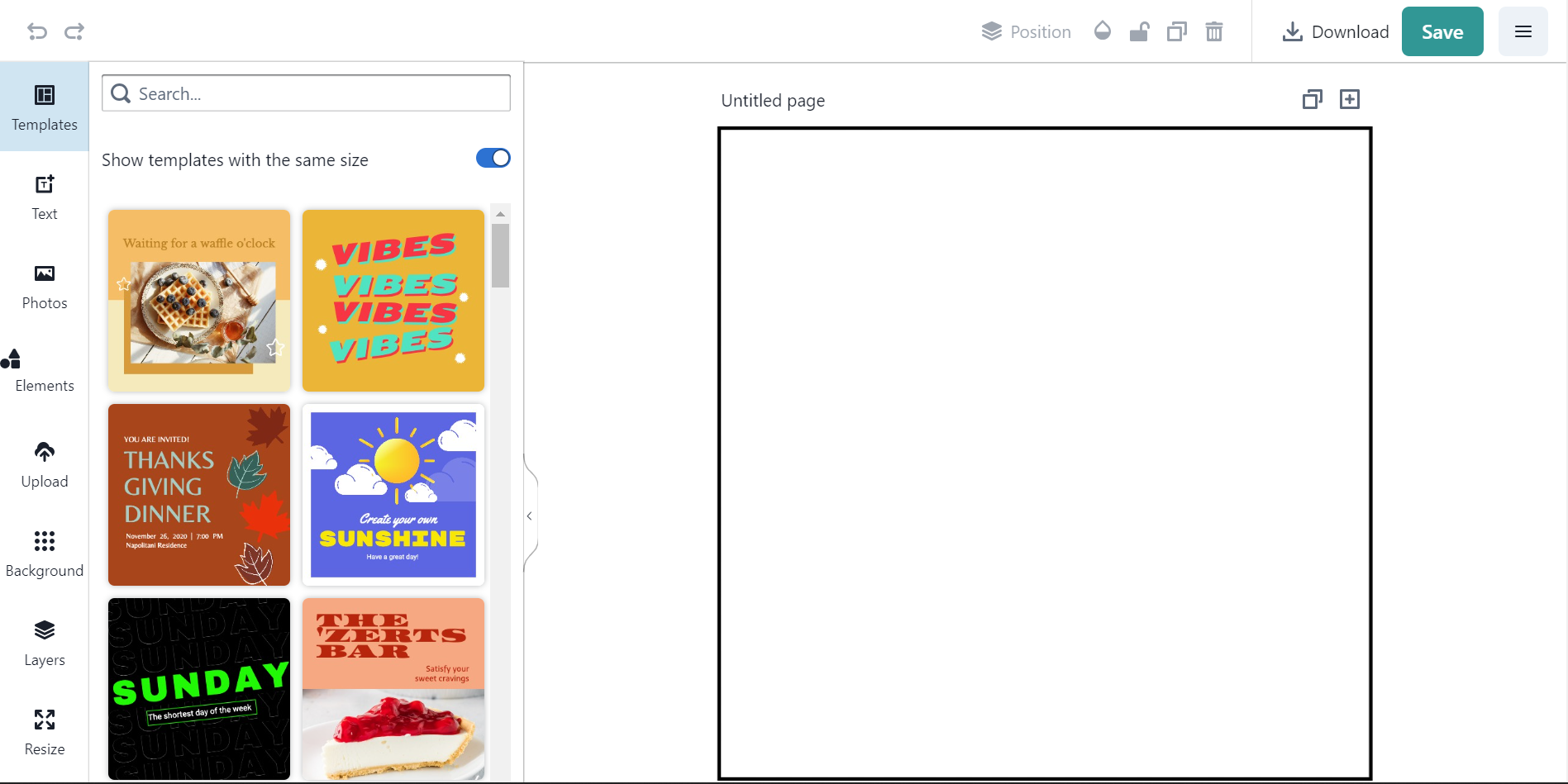Click the undo arrow icon
The width and height of the screenshot is (1568, 784).
pyautogui.click(x=37, y=31)
